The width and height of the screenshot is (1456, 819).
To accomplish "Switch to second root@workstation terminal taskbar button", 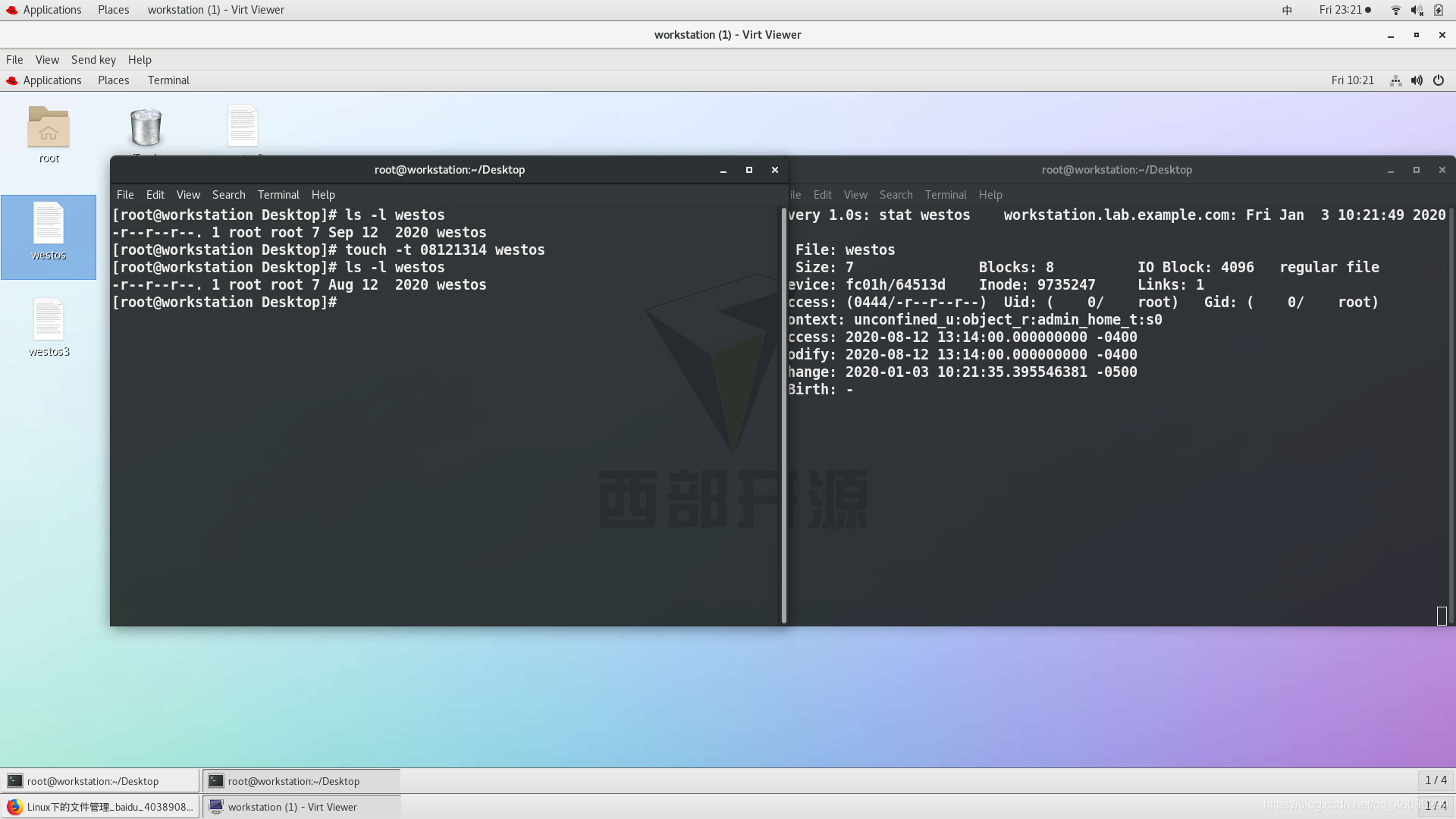I will coord(301,781).
